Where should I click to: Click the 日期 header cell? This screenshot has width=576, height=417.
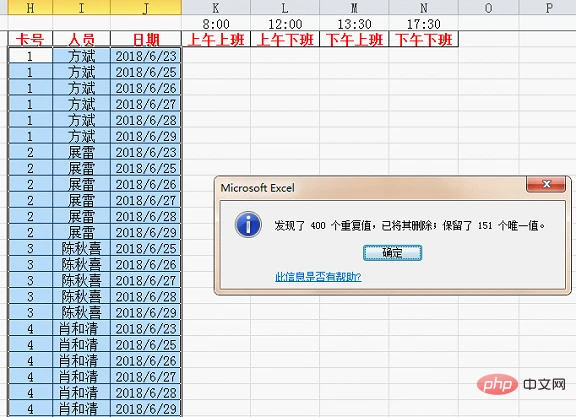click(x=146, y=39)
